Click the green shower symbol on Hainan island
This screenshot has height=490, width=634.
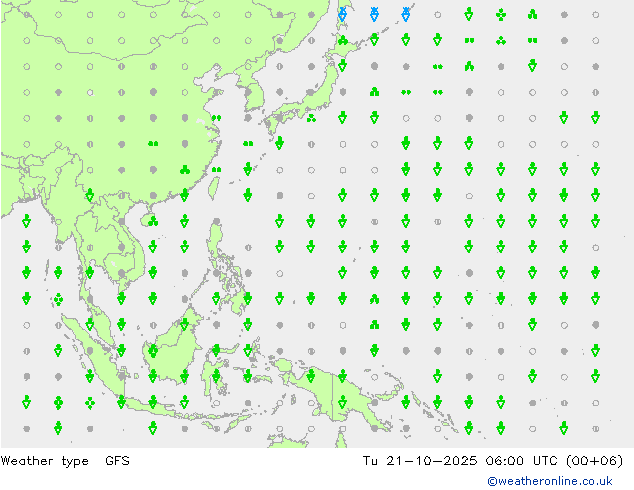tap(153, 221)
